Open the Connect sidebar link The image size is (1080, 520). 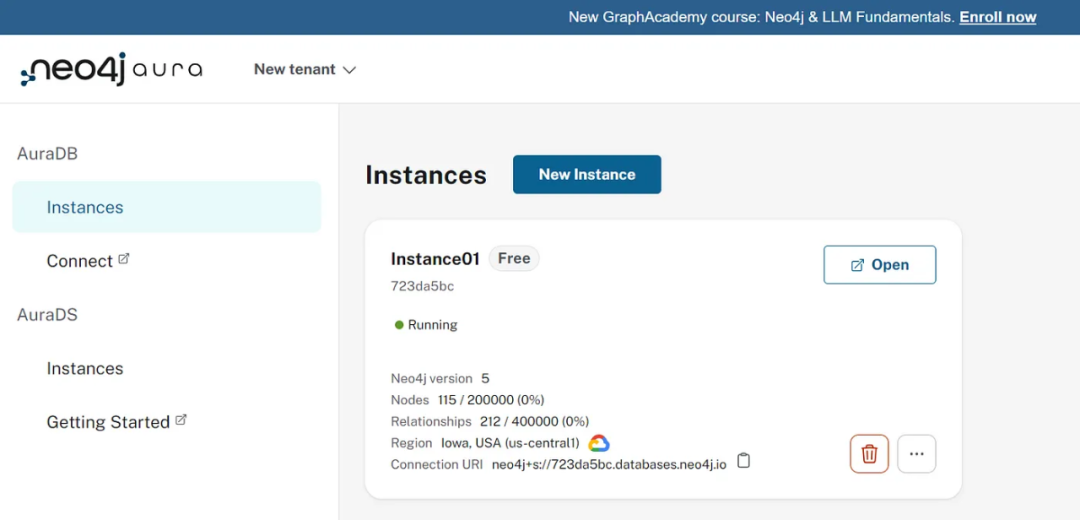click(x=87, y=261)
